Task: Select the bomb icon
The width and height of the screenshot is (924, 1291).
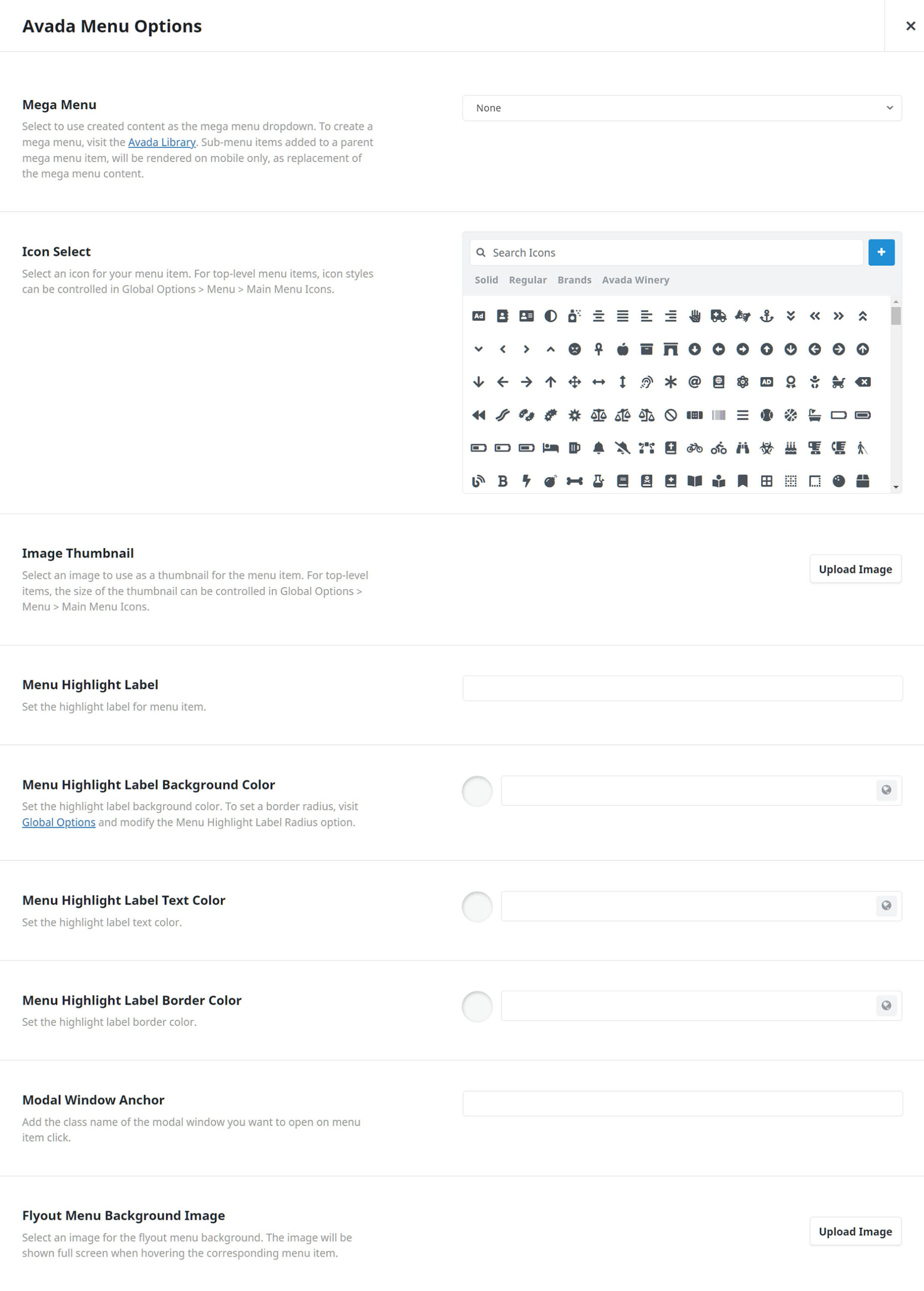Action: tap(550, 481)
